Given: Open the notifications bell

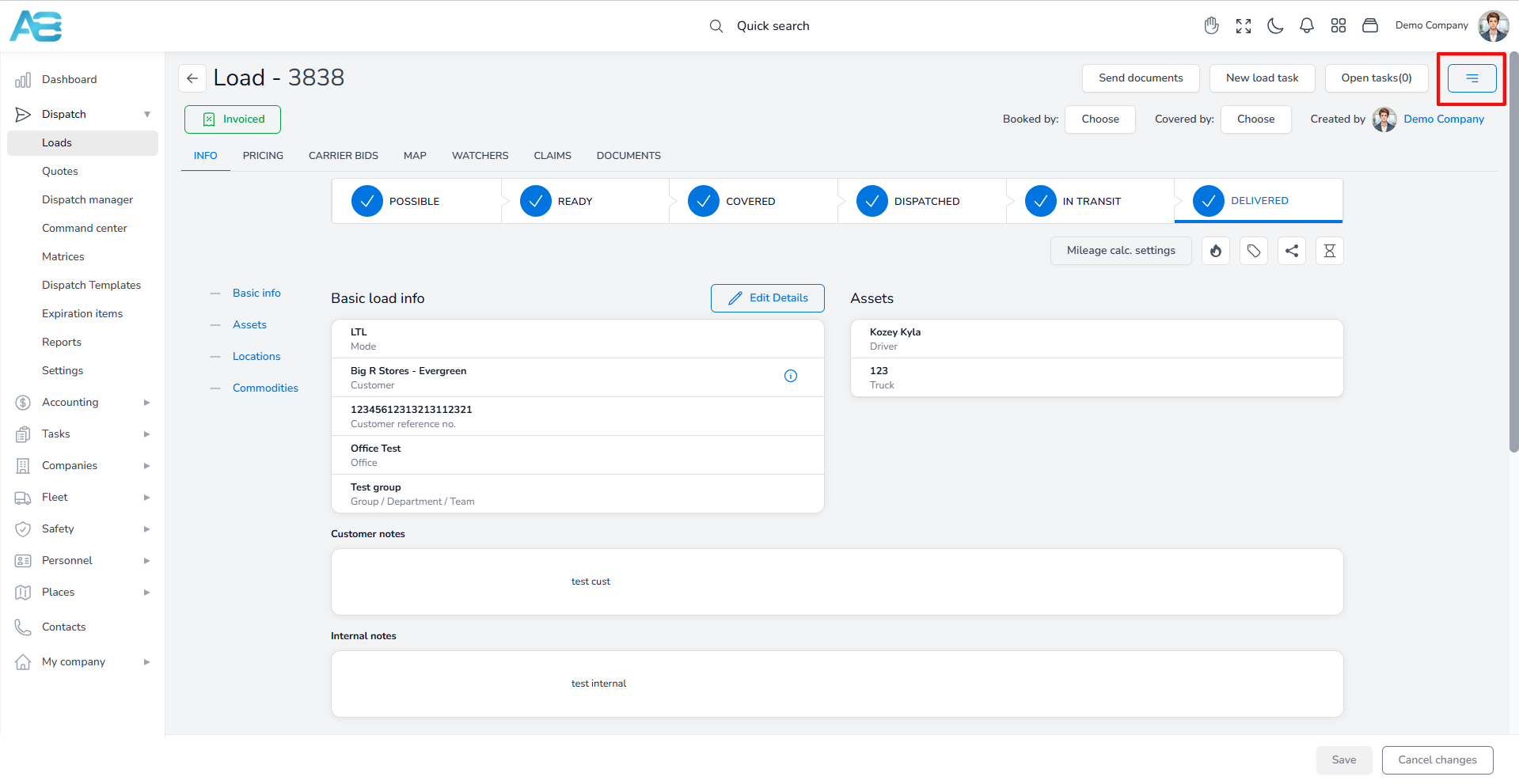Looking at the screenshot, I should (1306, 26).
